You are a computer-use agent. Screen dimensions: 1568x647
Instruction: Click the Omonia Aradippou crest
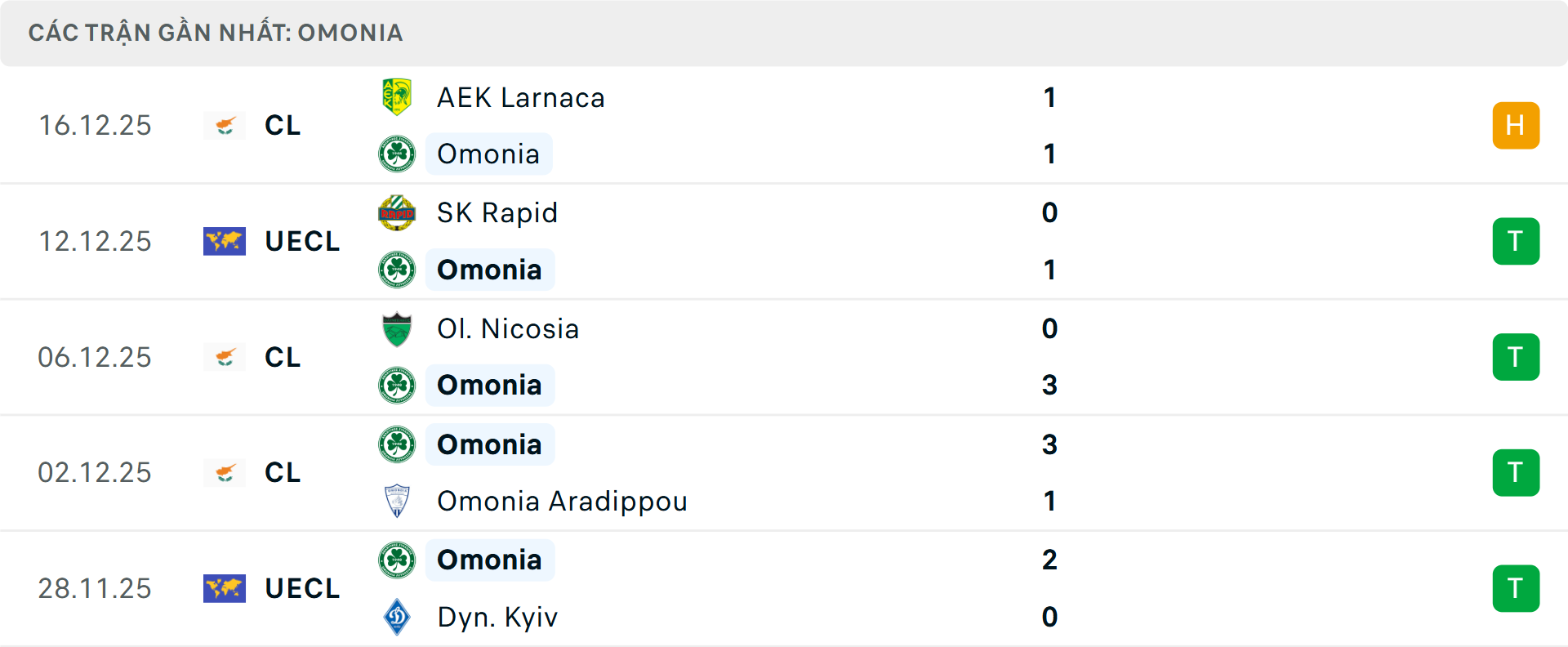click(398, 501)
